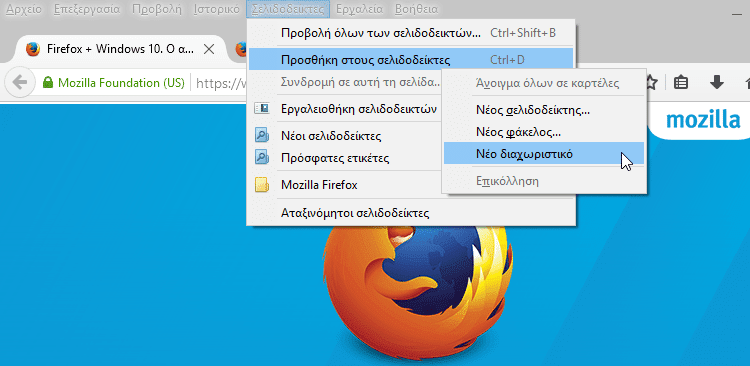Screen dimensions: 750x366
Task: Click the URL address field
Action: pos(221,83)
